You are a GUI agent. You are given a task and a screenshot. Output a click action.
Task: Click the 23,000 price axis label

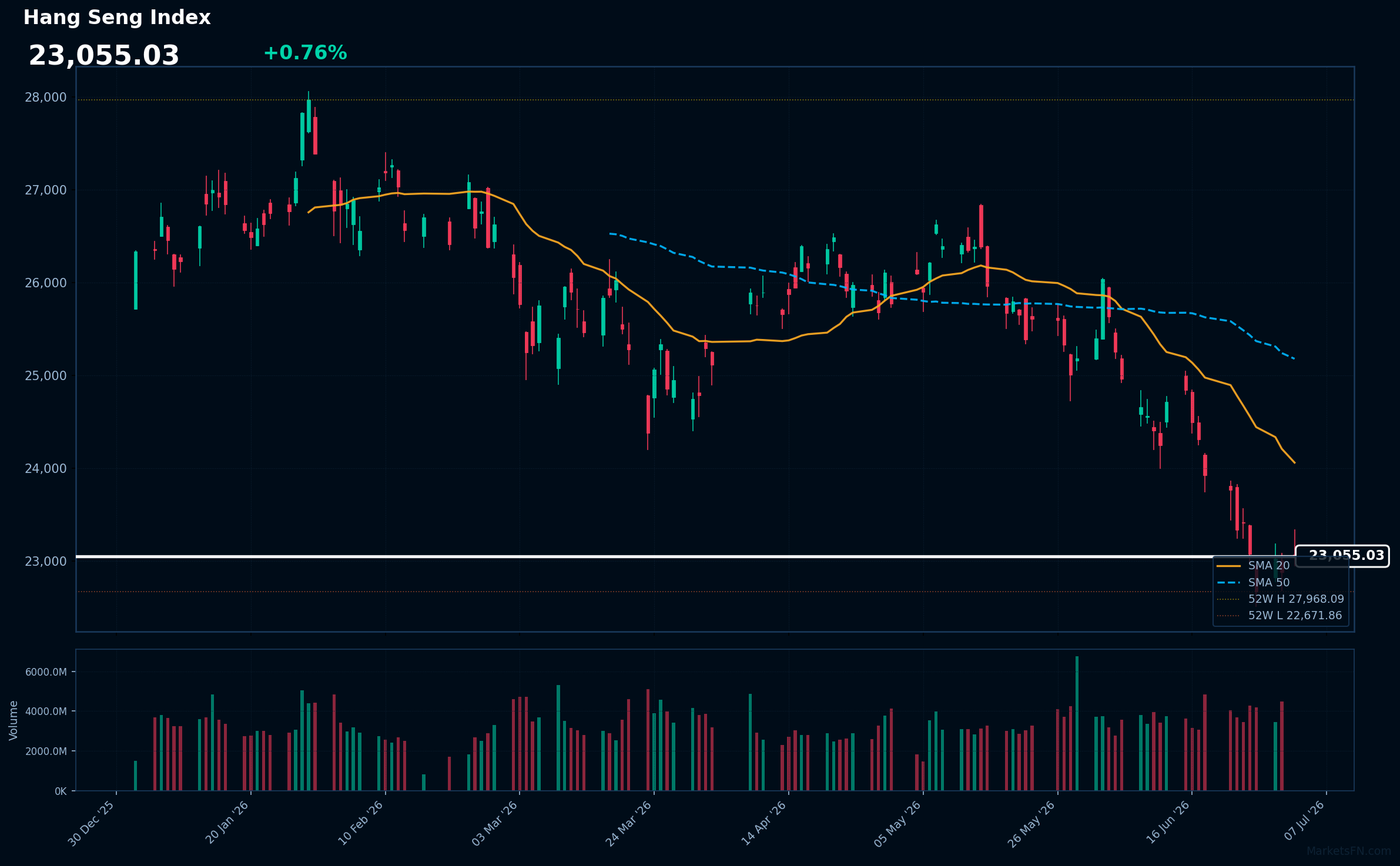[x=46, y=562]
